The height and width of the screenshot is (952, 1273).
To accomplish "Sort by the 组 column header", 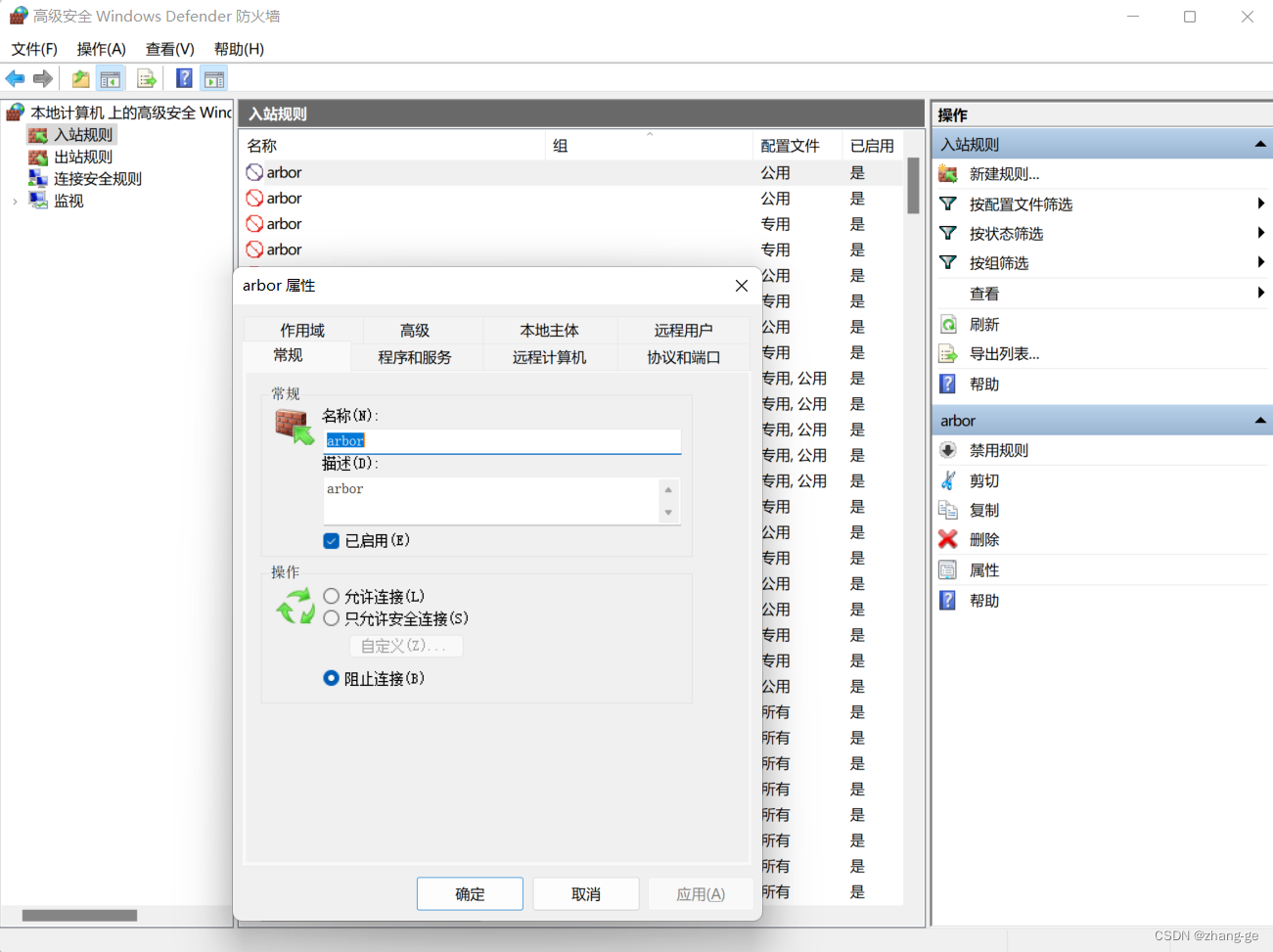I will pos(649,146).
